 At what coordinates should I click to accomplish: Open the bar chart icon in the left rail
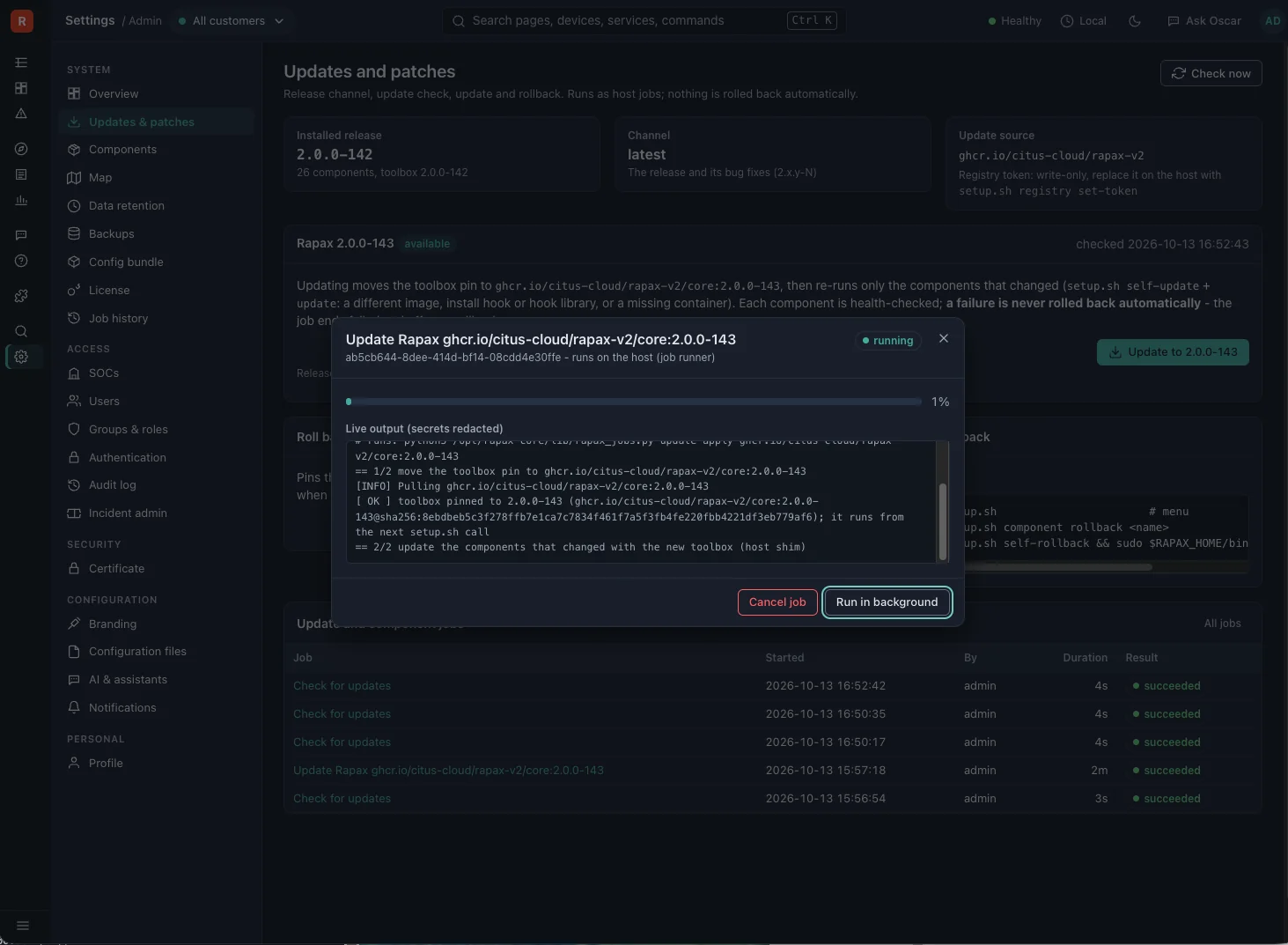21,200
